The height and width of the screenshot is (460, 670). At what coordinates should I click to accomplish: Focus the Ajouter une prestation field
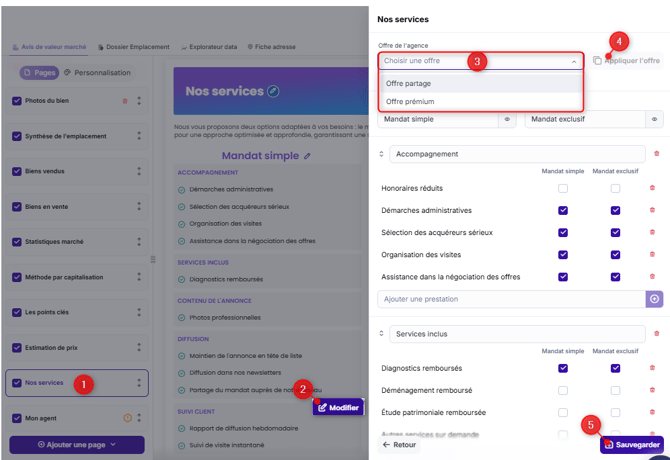pos(511,299)
